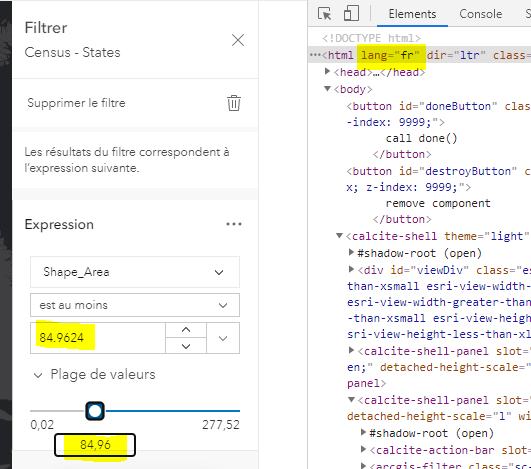The height and width of the screenshot is (469, 531).
Task: Click the <!DOCTYPE html> line
Action: [371, 38]
